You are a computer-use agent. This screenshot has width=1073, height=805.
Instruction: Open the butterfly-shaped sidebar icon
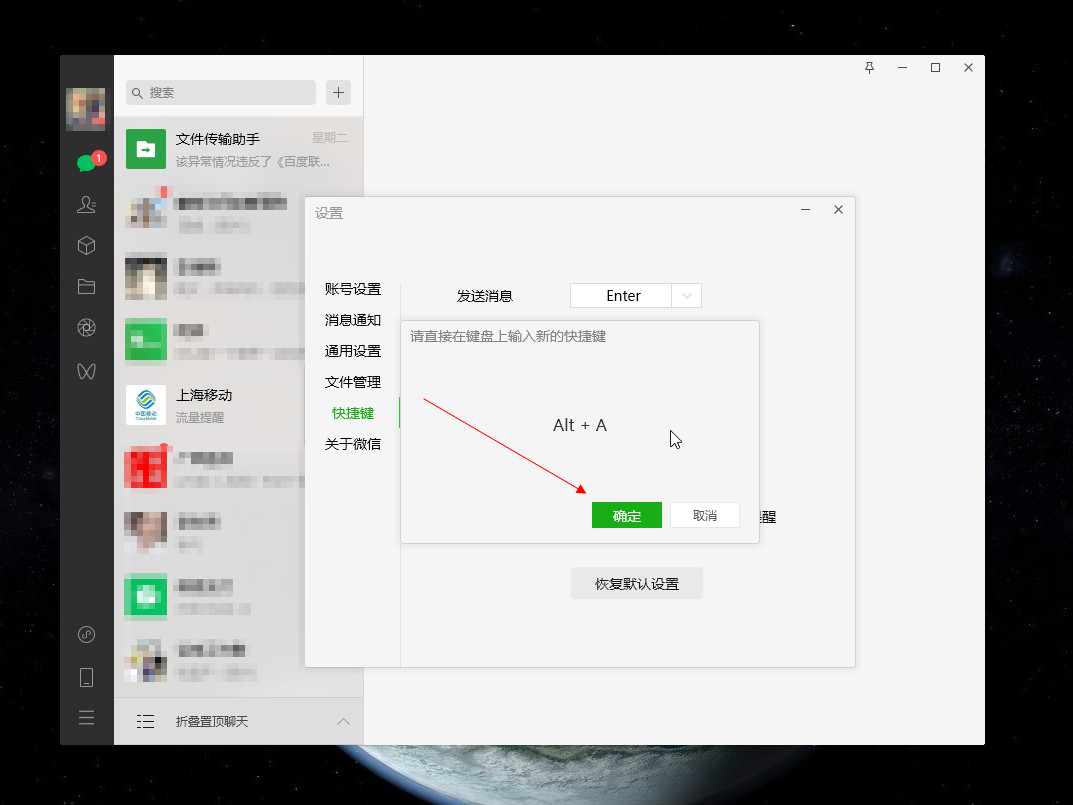pyautogui.click(x=86, y=371)
